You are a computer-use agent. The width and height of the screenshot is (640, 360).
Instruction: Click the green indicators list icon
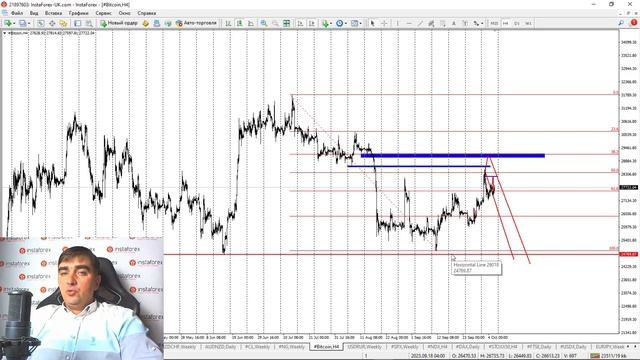325,23
